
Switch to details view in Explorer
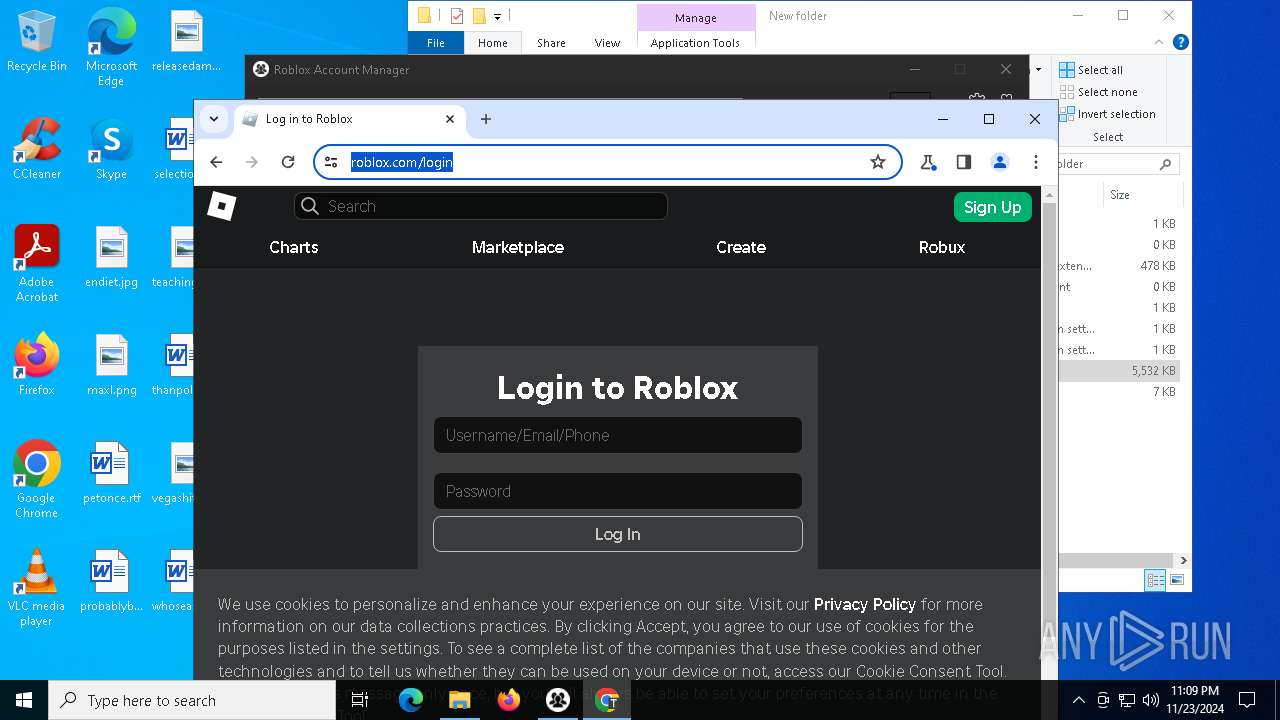(x=1155, y=580)
